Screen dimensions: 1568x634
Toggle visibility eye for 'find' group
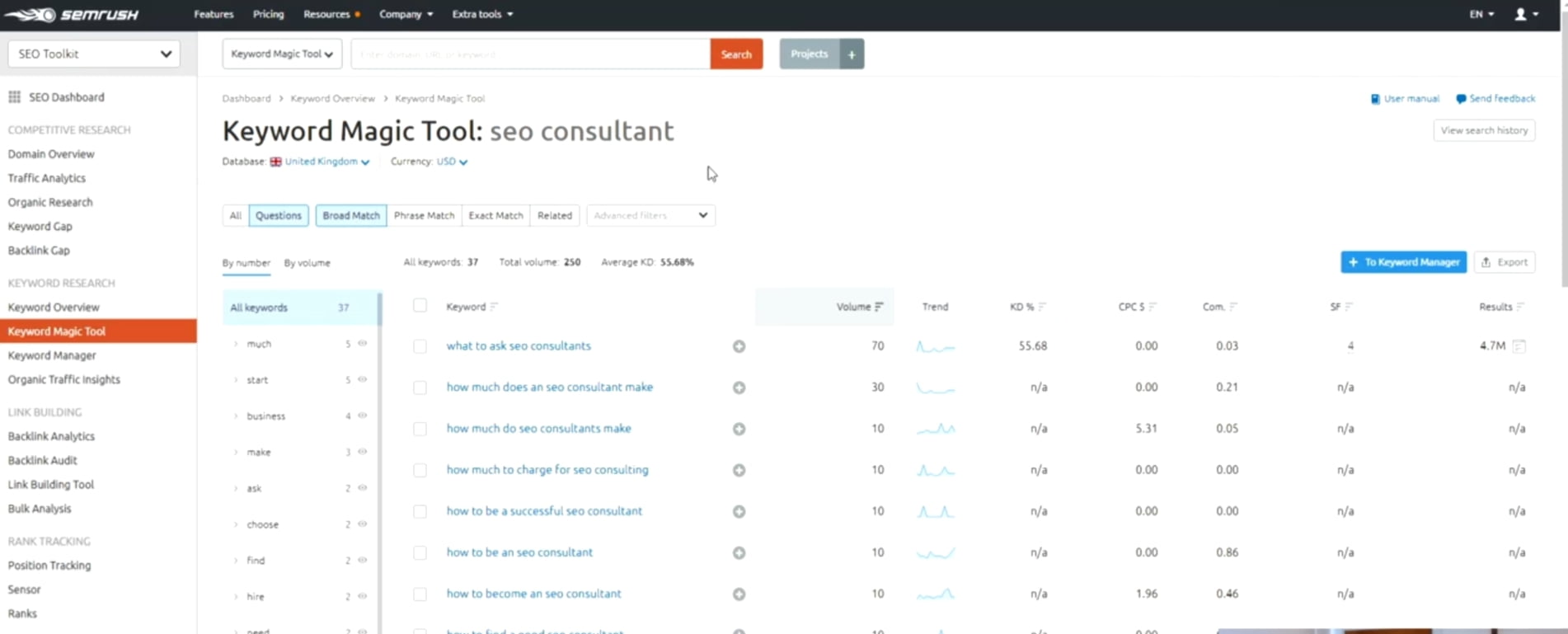(x=362, y=560)
